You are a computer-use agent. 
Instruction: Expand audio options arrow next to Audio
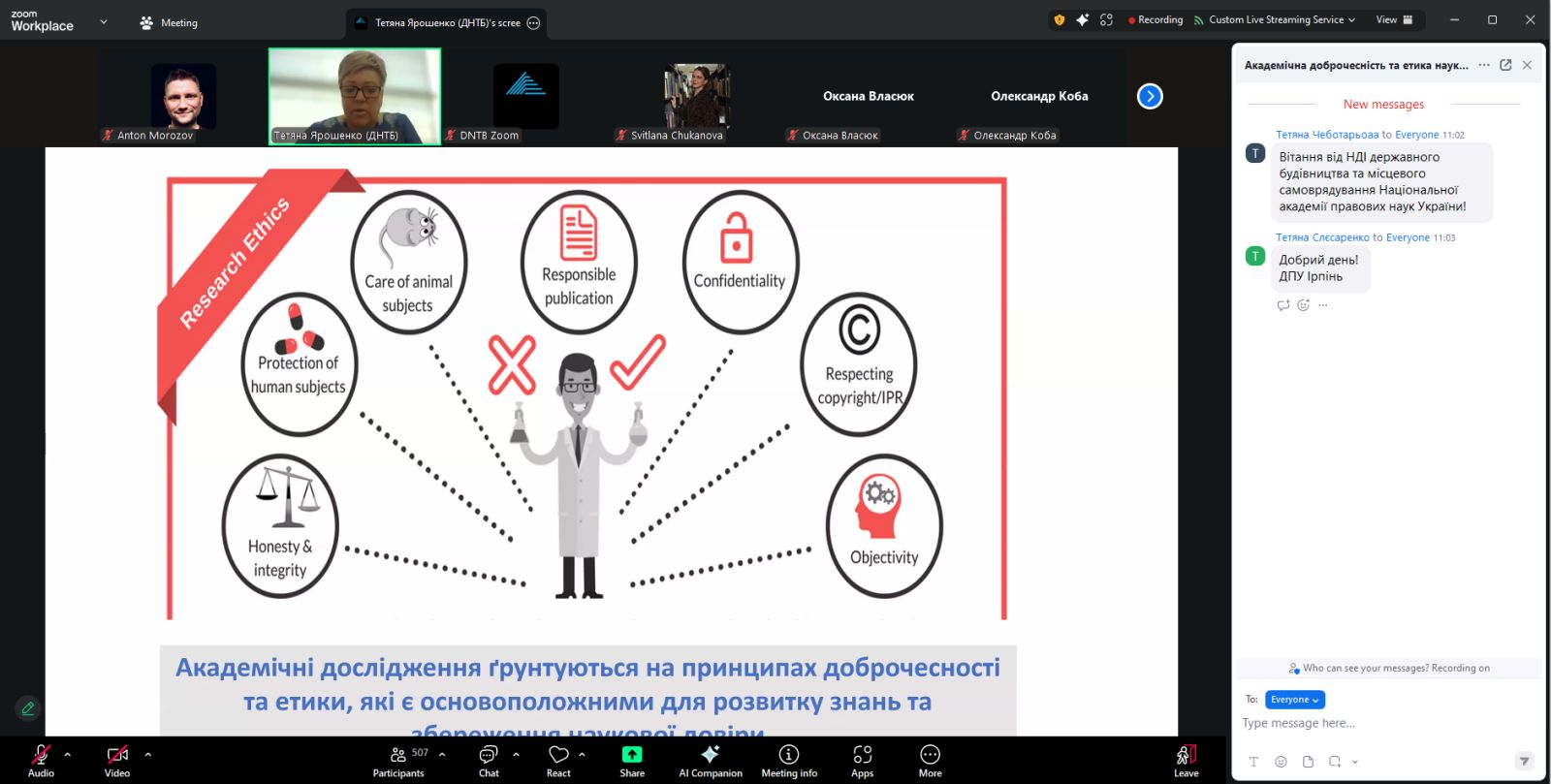pos(67,754)
